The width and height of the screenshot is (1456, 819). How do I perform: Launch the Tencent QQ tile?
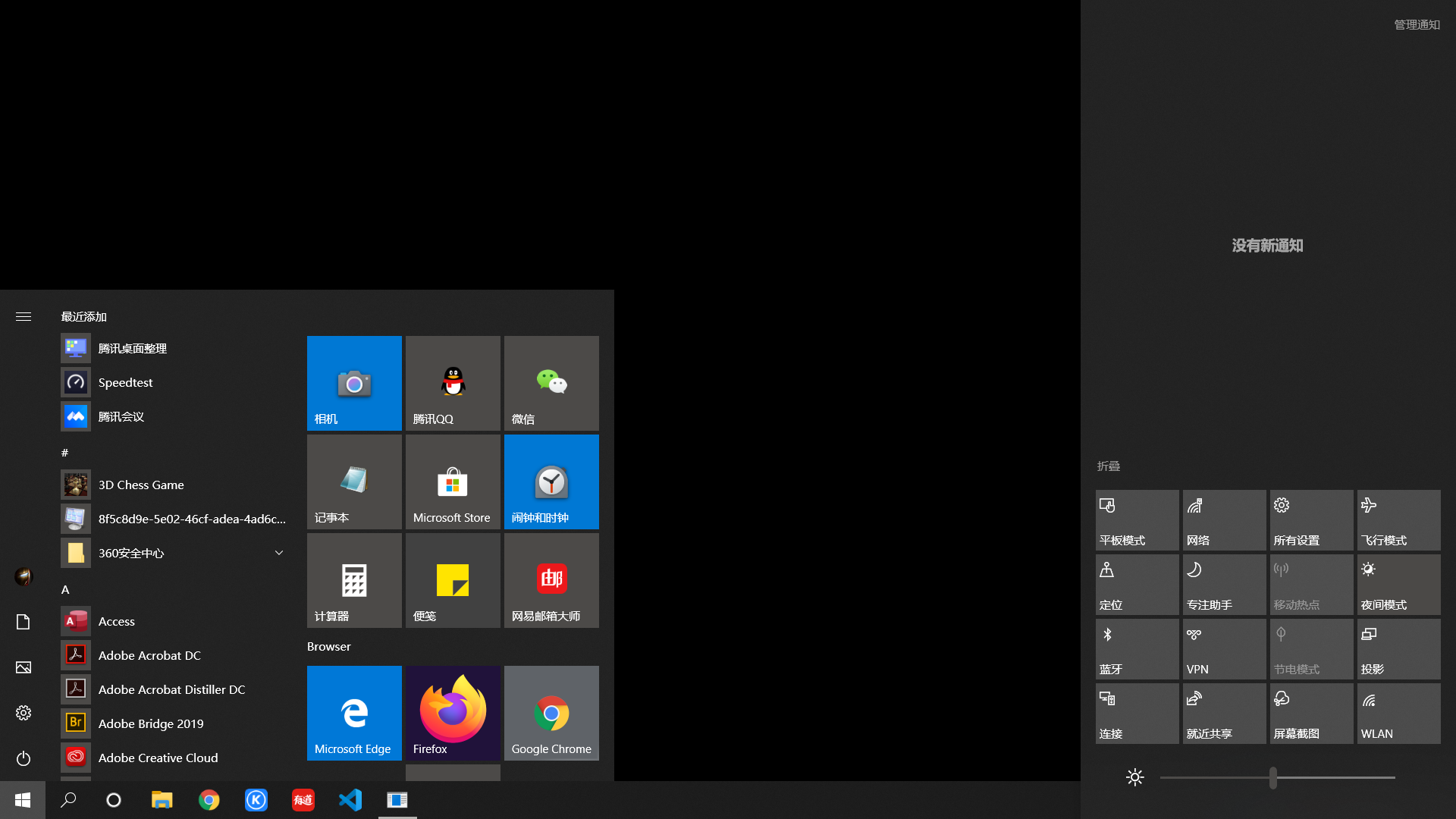coord(453,383)
